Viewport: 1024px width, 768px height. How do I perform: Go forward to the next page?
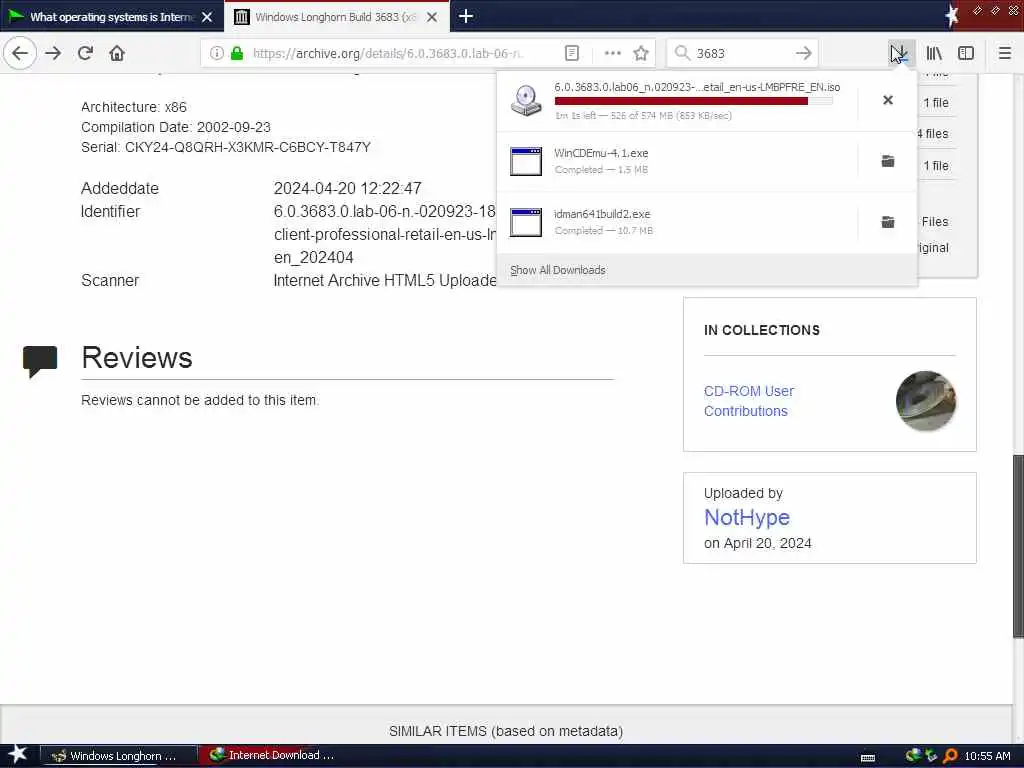(54, 53)
